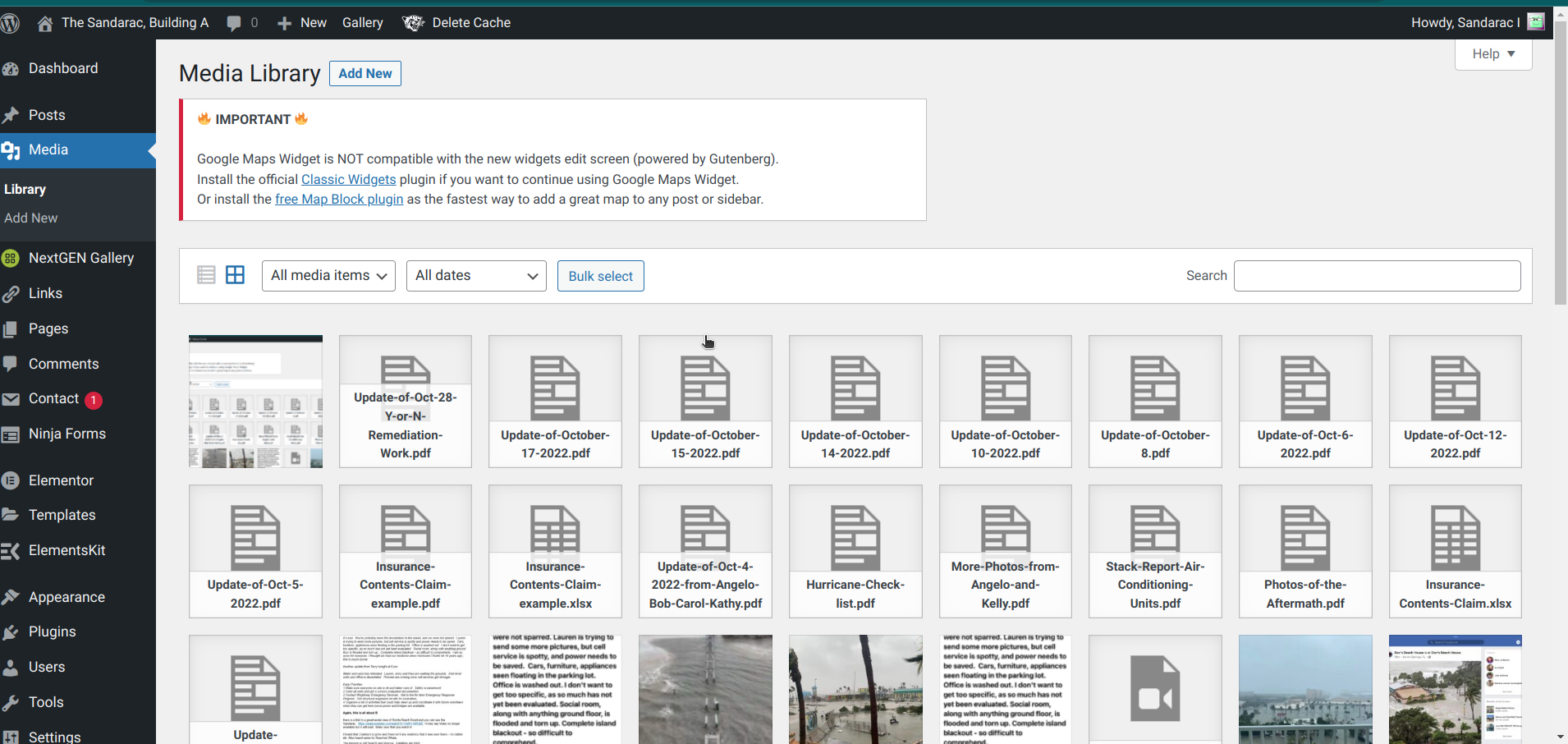
Task: Switch to list view icon
Action: (x=206, y=275)
